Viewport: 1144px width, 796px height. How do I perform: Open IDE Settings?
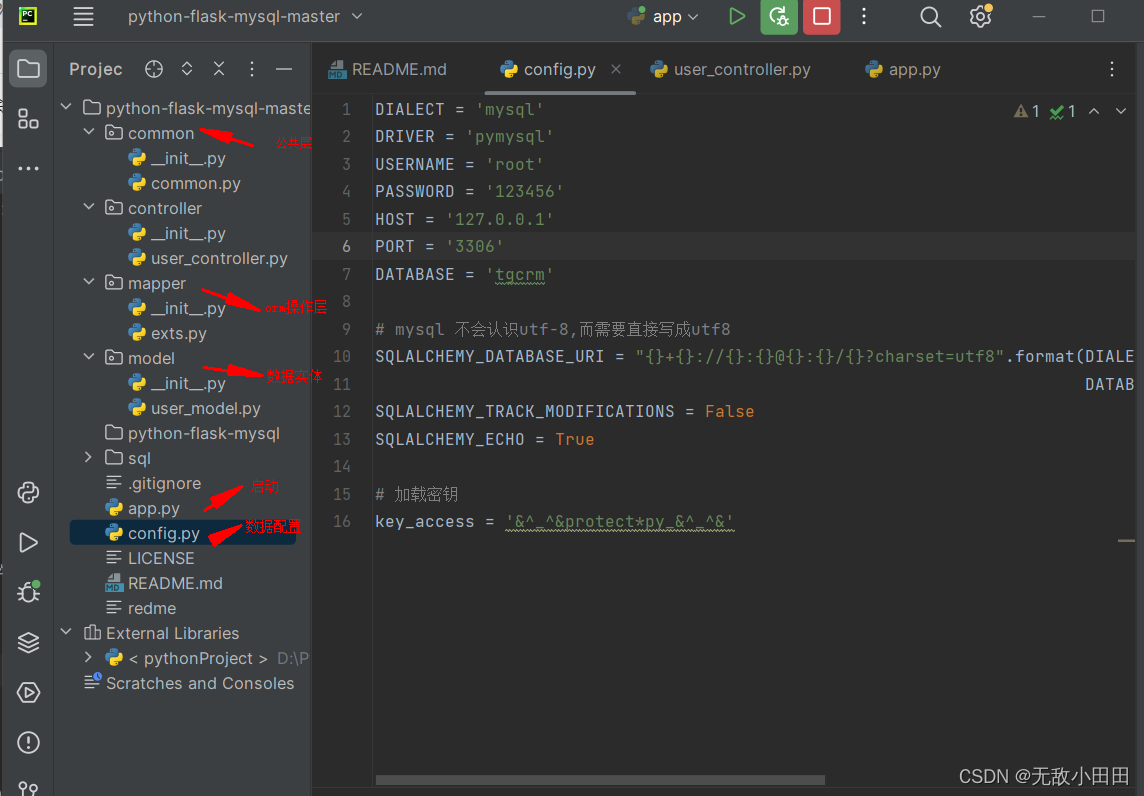pyautogui.click(x=979, y=17)
